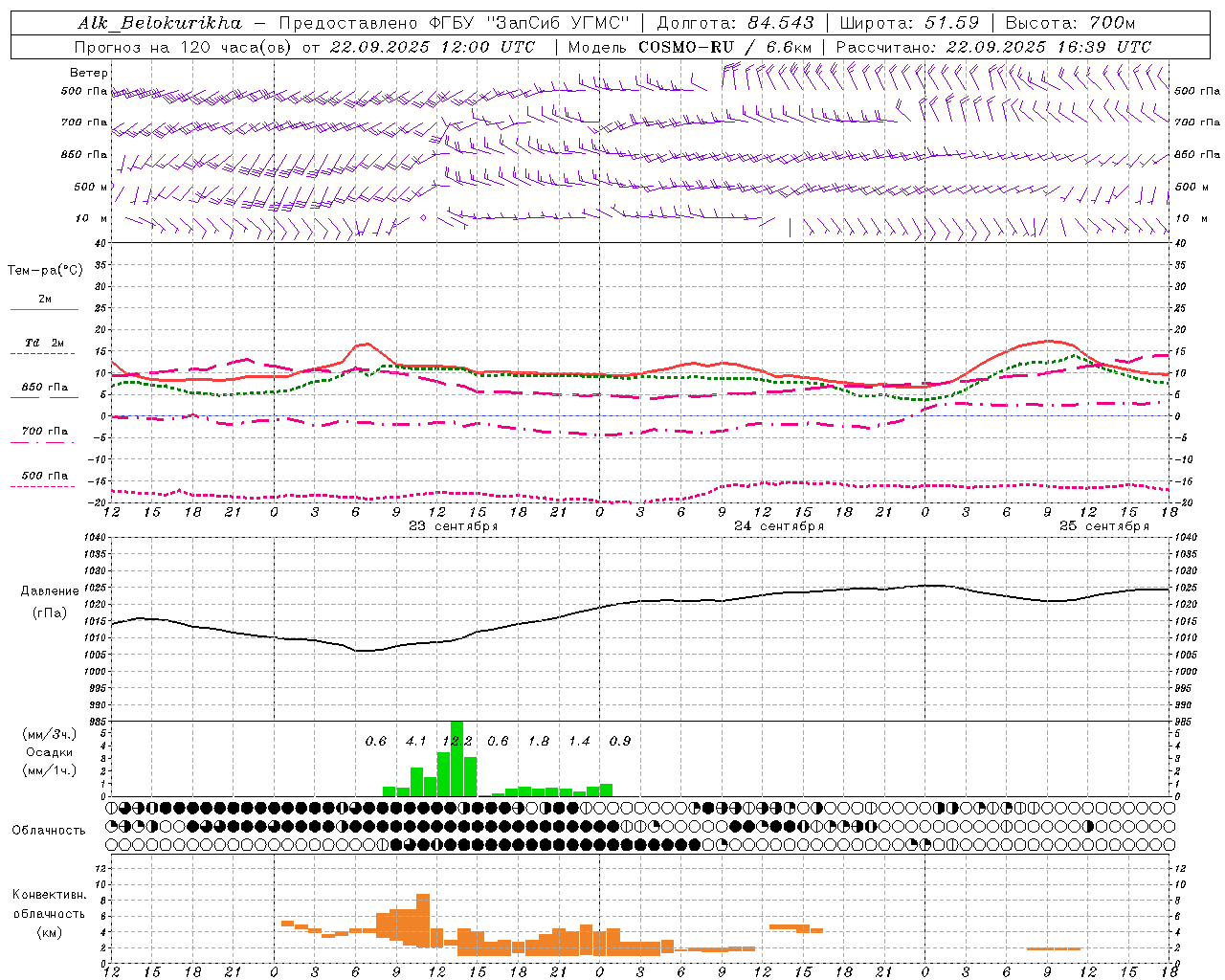Click the "Ветер" wind panel label
Screen dimensions: 1225x980
88,73
